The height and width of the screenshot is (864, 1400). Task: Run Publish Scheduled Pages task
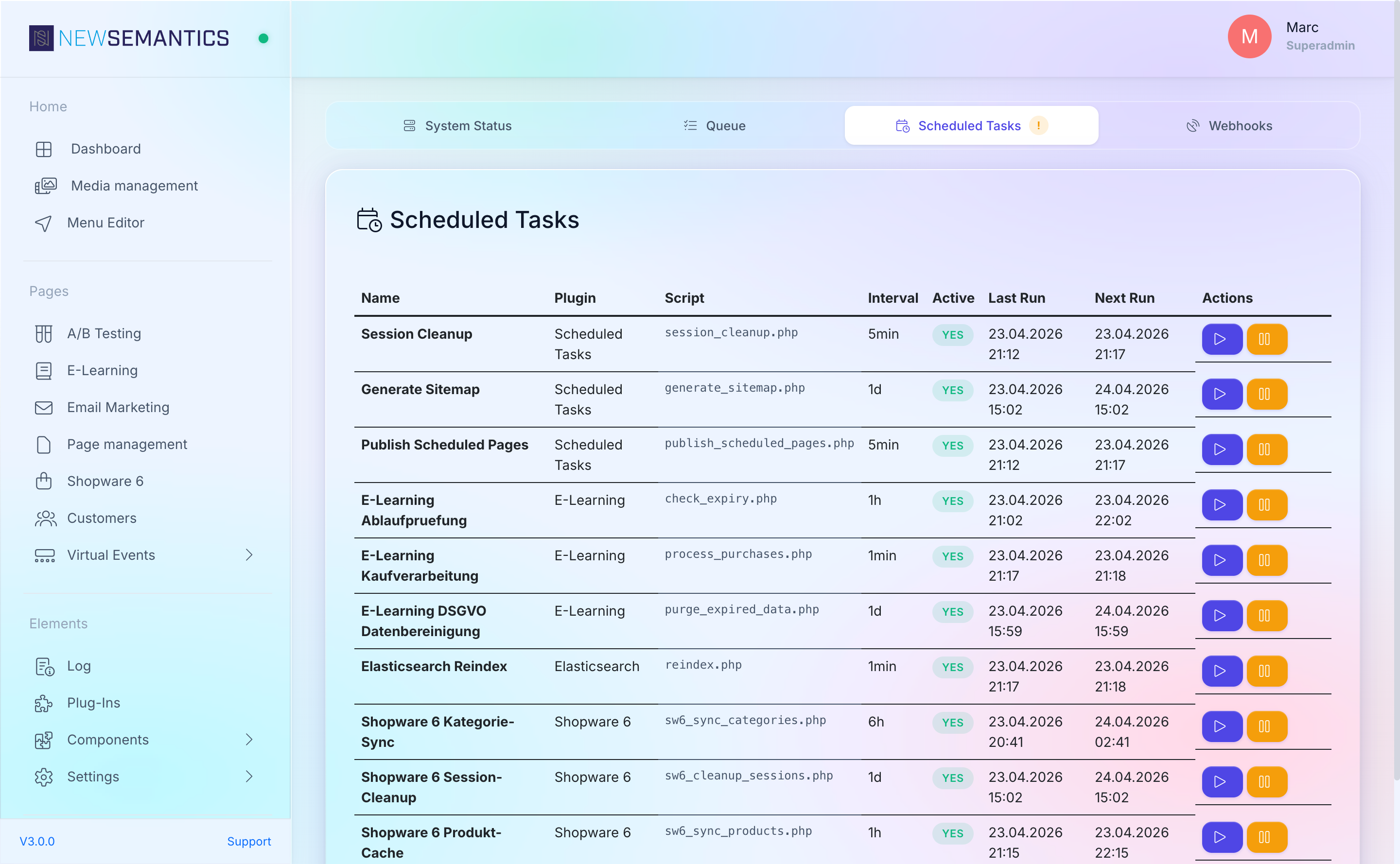(1222, 449)
